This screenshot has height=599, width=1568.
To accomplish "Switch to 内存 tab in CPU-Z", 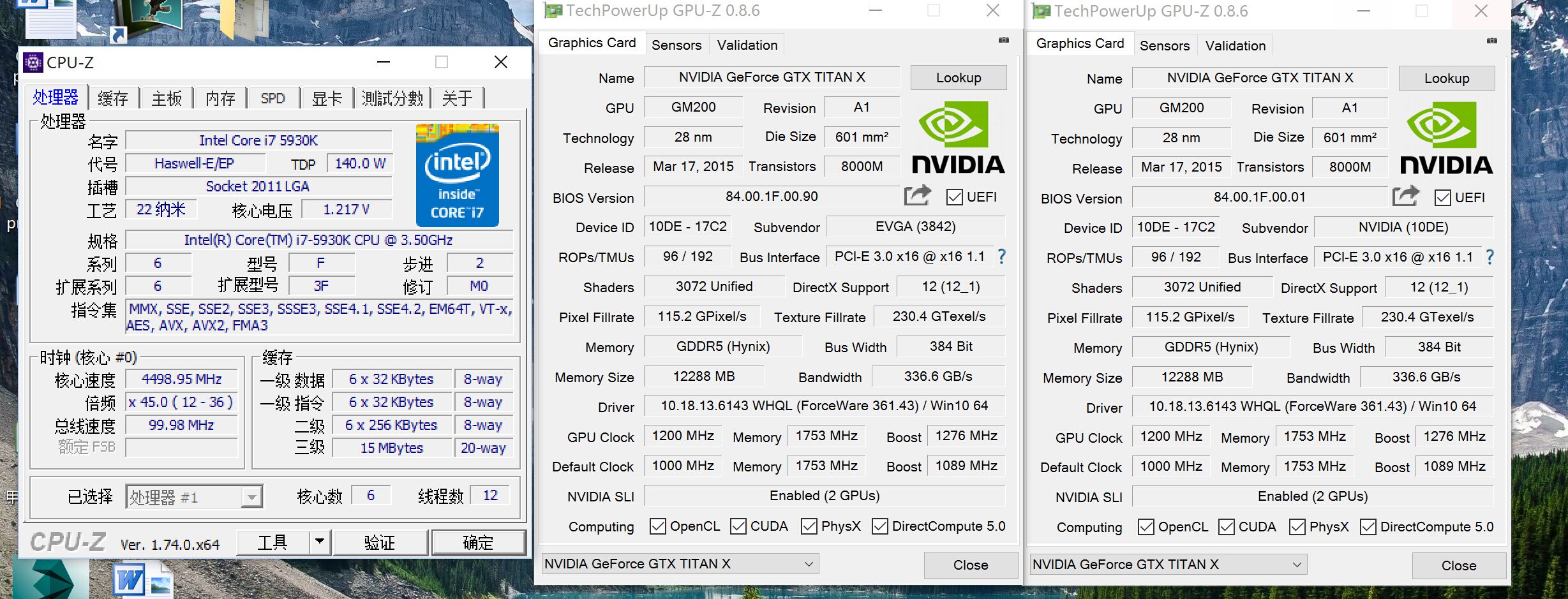I will (221, 98).
